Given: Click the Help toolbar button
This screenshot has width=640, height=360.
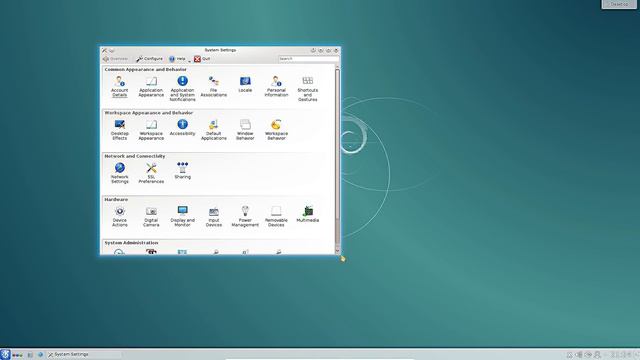Looking at the screenshot, I should pos(178,59).
